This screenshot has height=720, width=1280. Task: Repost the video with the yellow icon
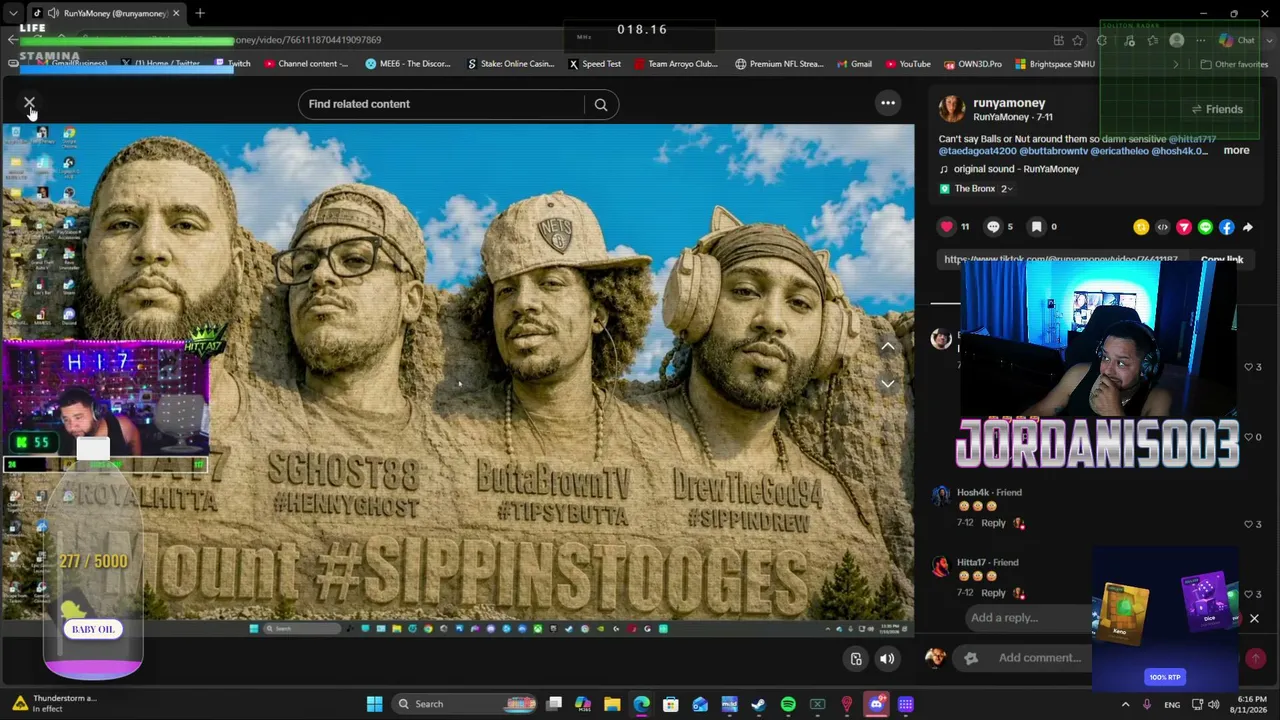(1141, 227)
